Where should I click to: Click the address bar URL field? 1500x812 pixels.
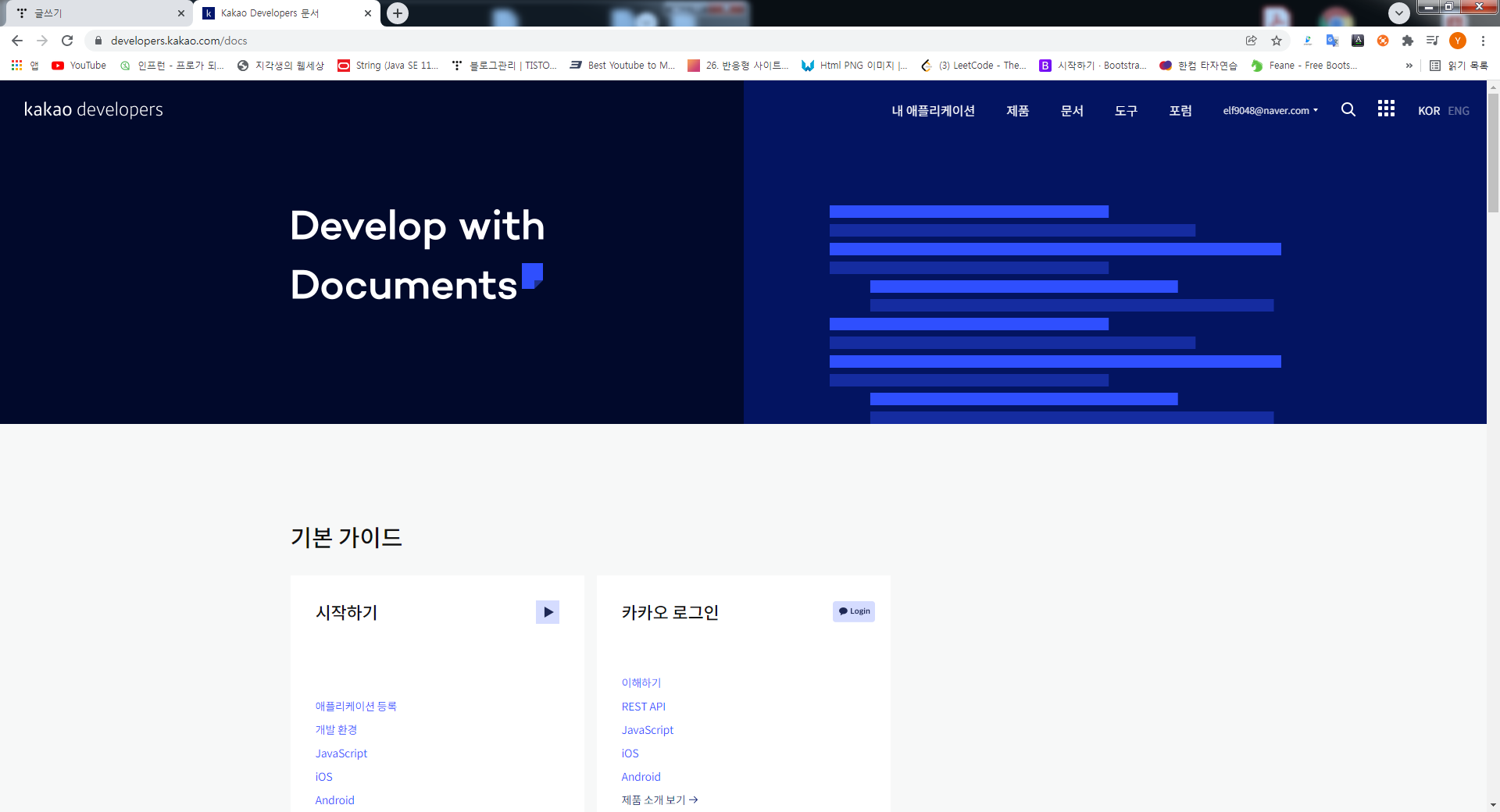664,41
